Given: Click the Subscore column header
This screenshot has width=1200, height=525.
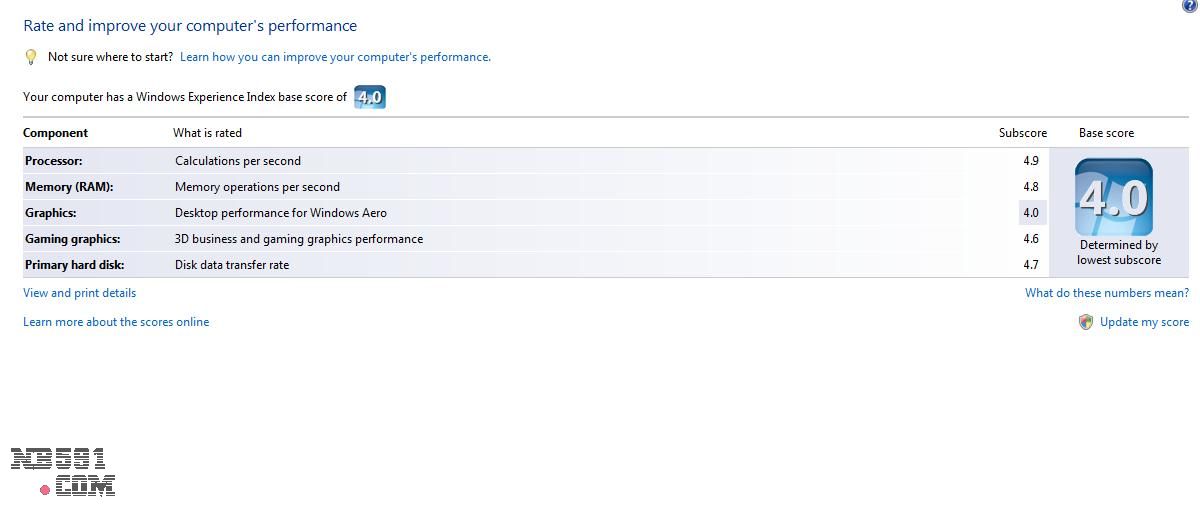Looking at the screenshot, I should pyautogui.click(x=1022, y=133).
